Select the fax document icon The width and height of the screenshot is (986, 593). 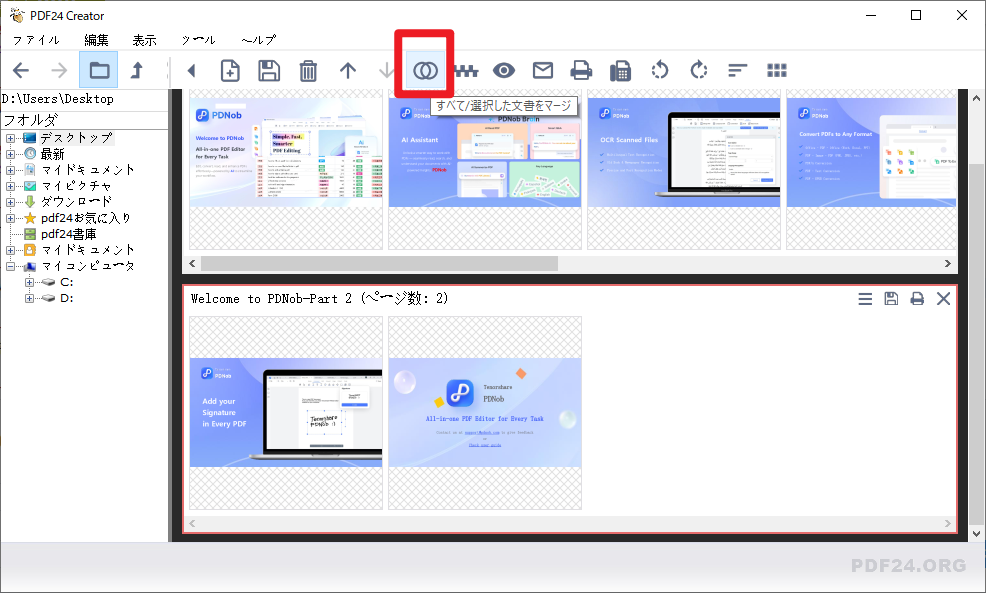tap(620, 70)
